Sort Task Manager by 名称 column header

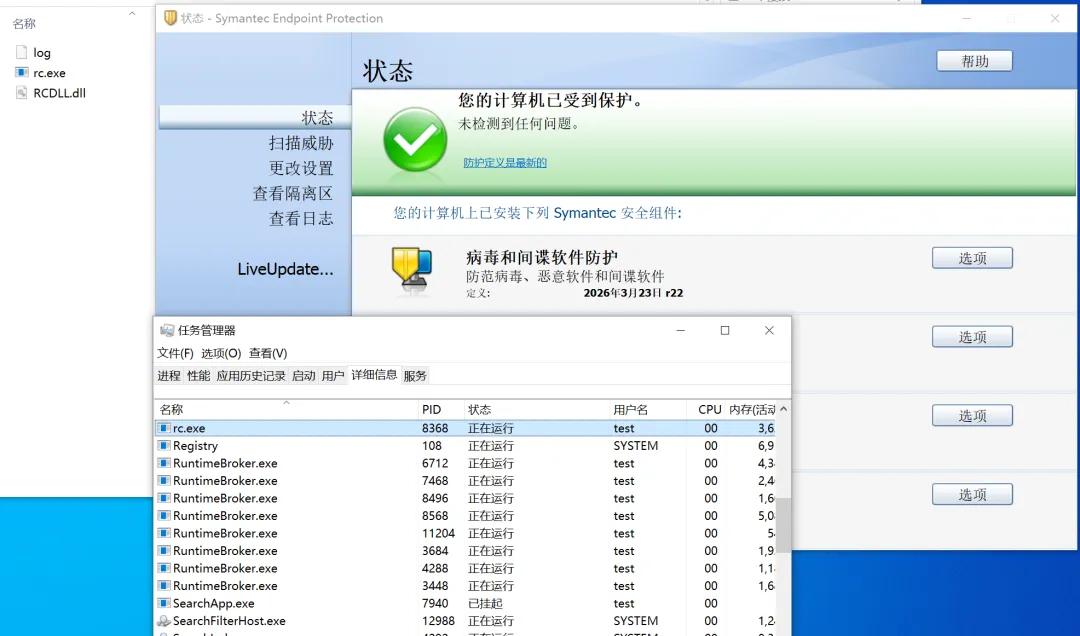point(286,409)
